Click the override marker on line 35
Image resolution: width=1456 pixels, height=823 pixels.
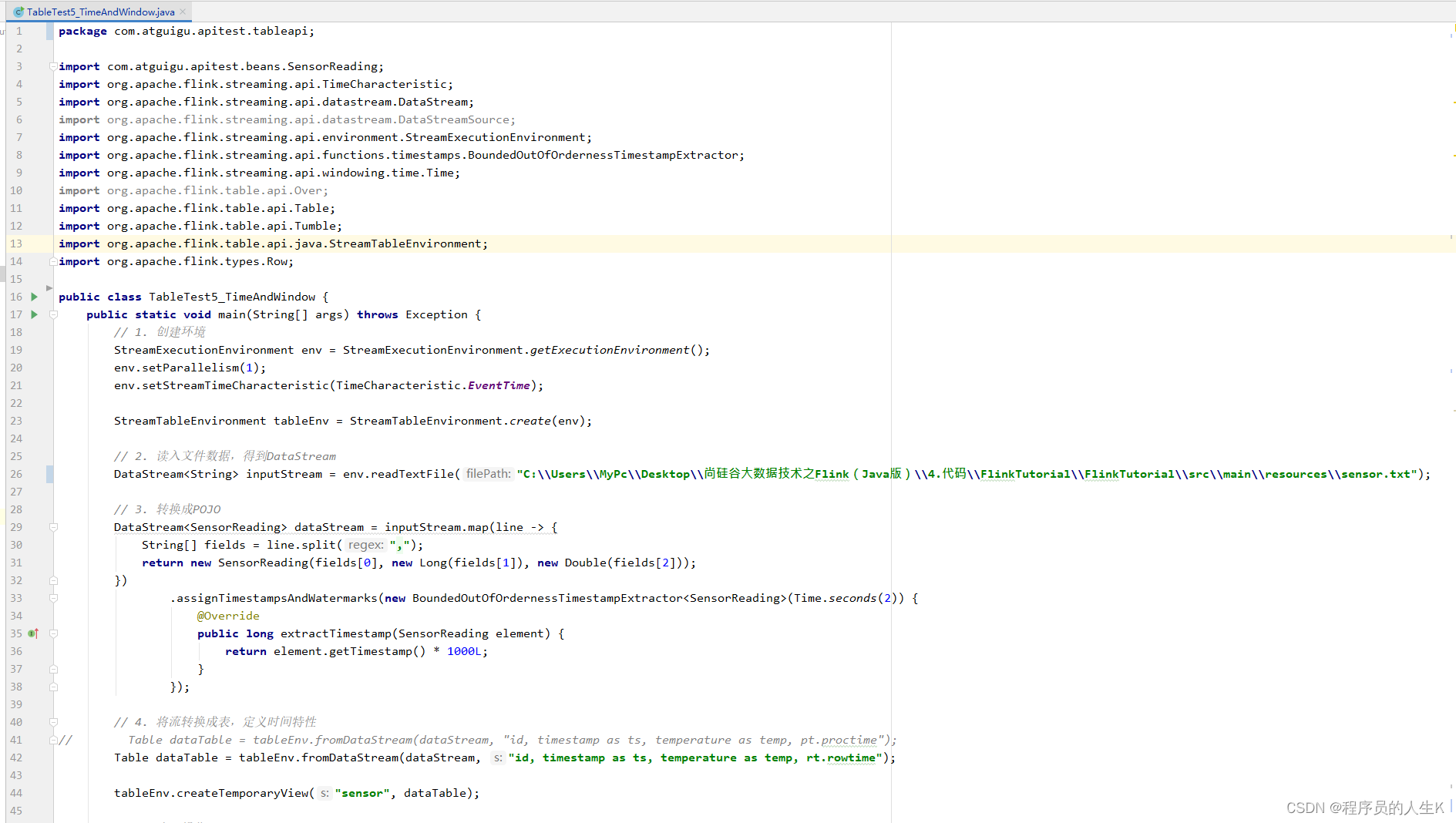[x=33, y=633]
